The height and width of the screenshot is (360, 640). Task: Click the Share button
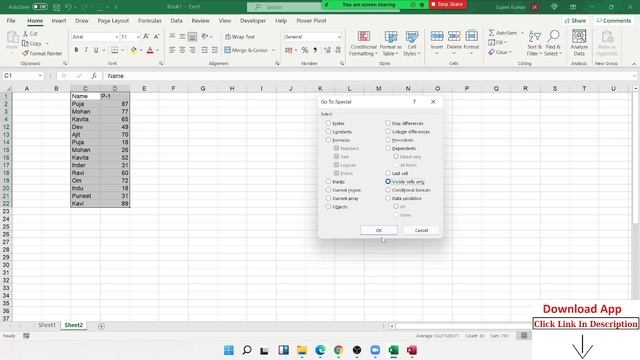576,20
